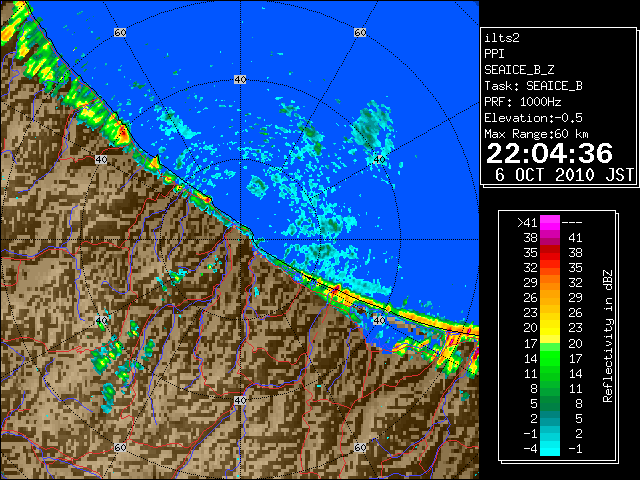Click the "40" range label west-southwest near green echoes

pos(101,320)
